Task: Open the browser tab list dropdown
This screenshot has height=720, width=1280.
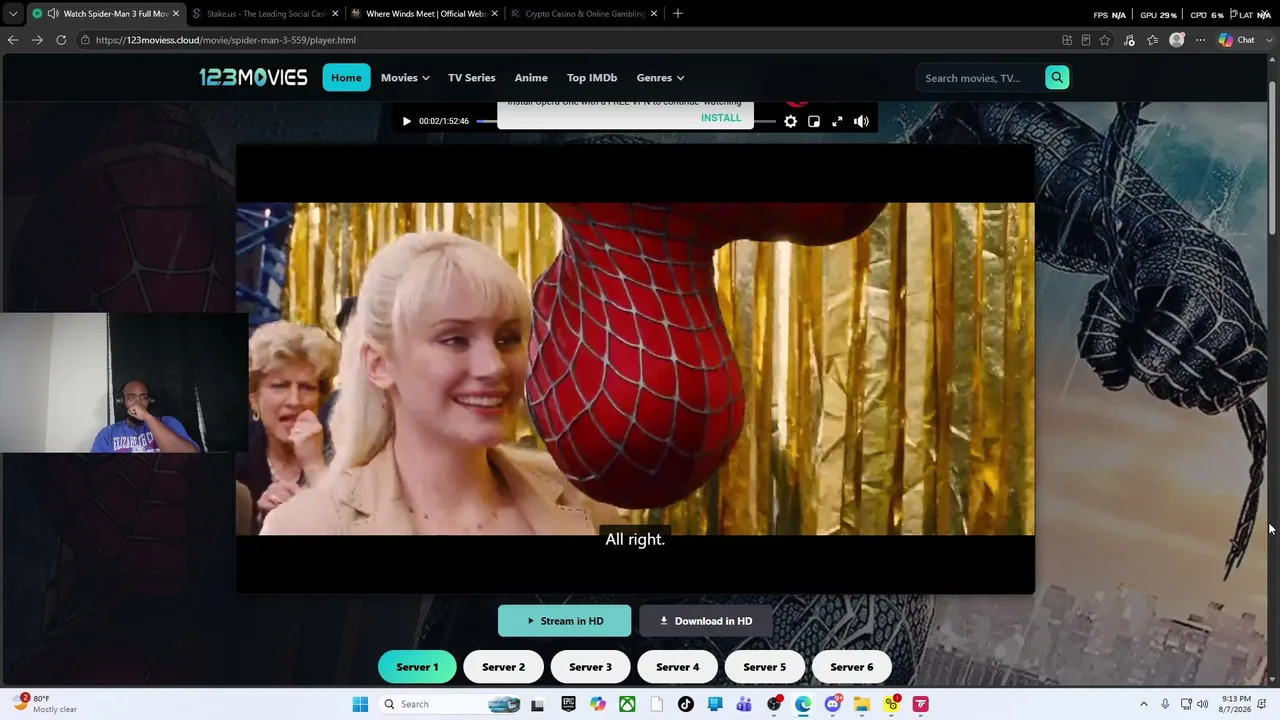Action: coord(12,13)
